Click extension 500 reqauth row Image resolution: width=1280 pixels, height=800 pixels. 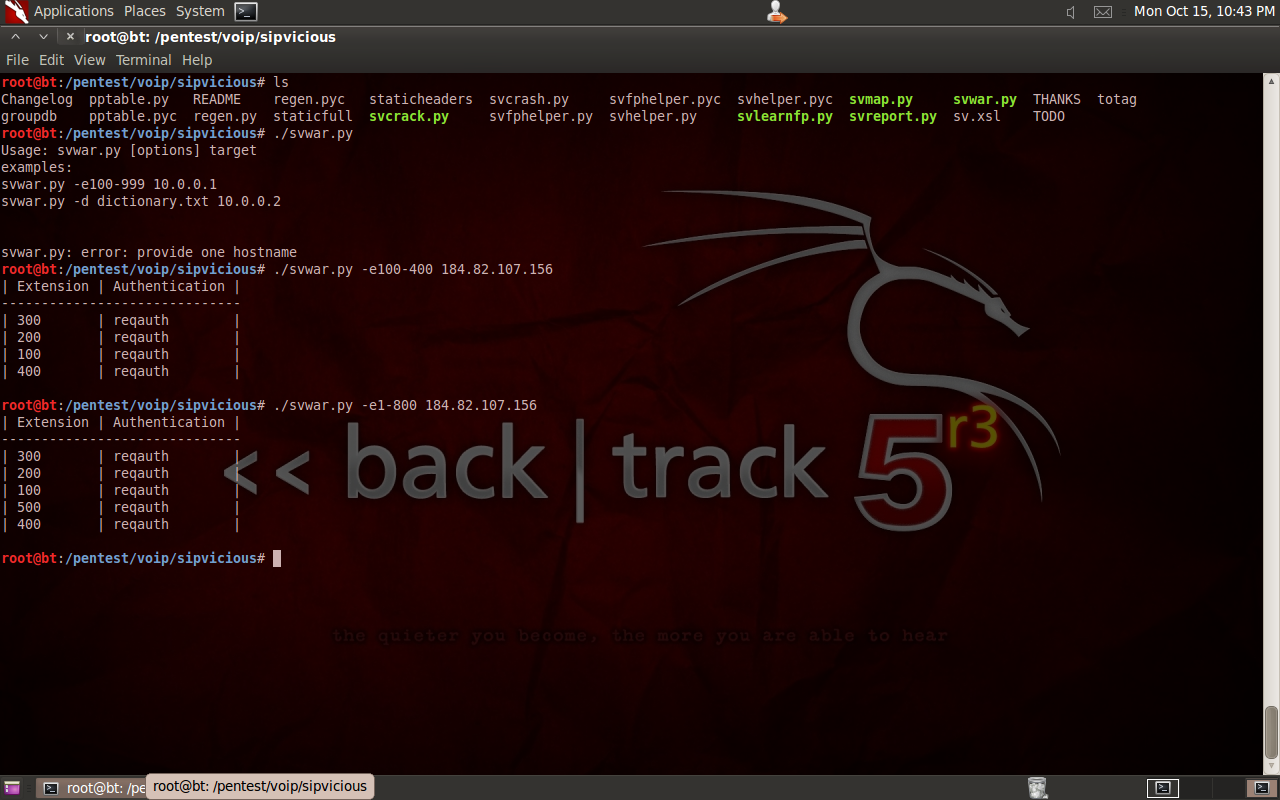tap(121, 507)
